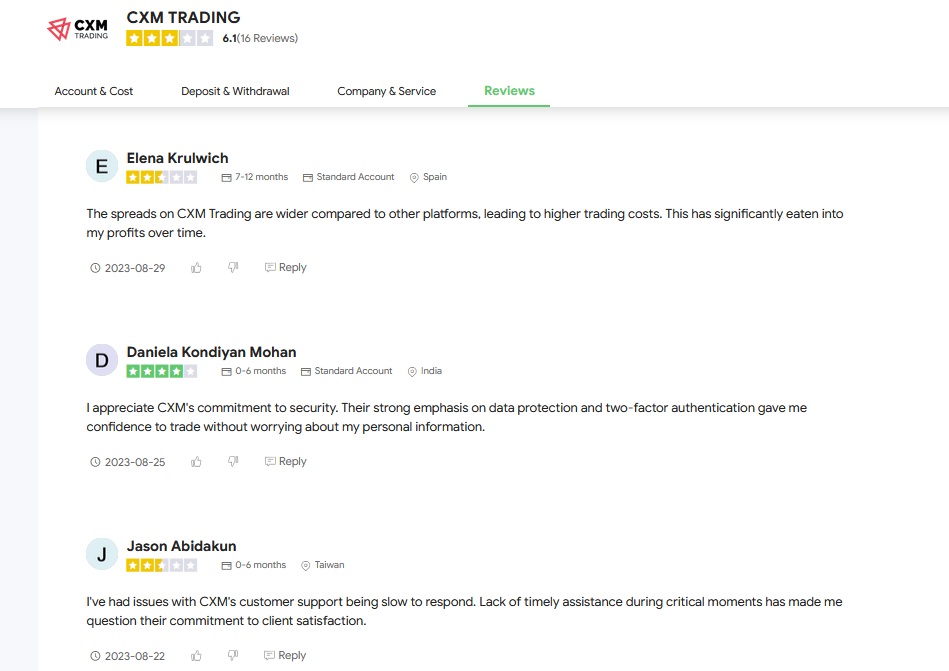
Task: Like Elena Krulwich's review with thumbs up
Action: (x=196, y=267)
